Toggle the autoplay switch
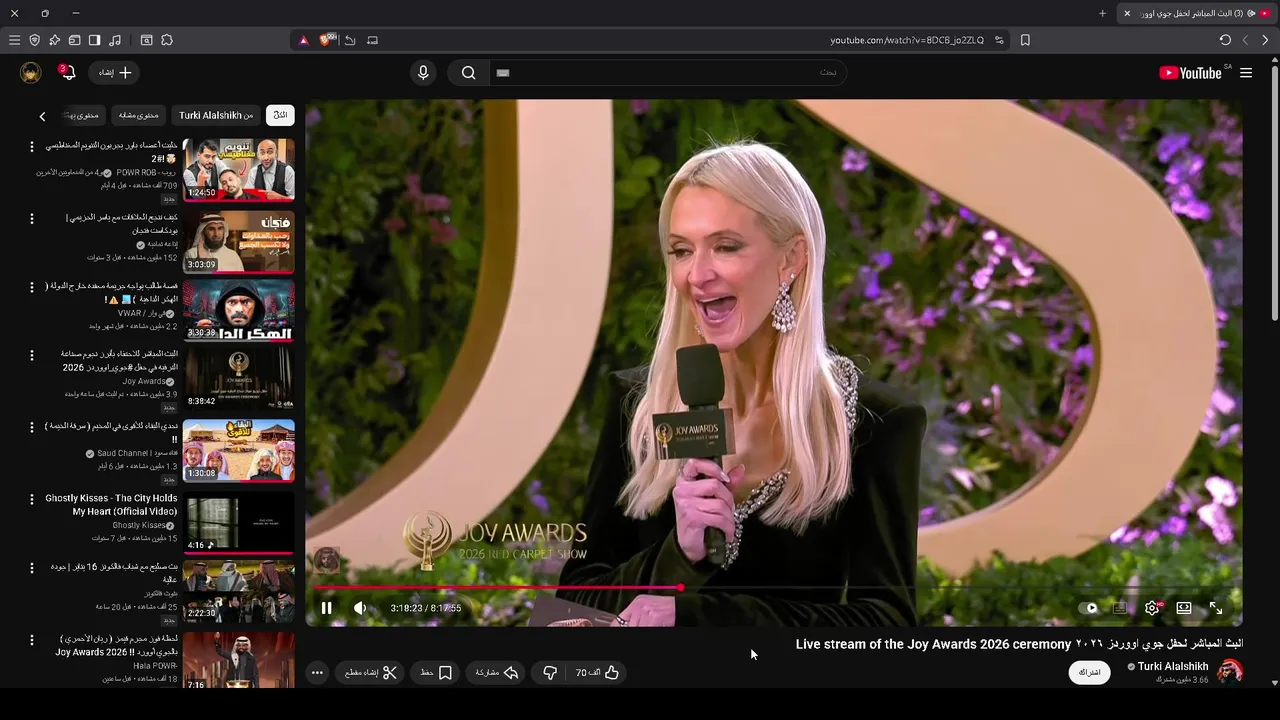The width and height of the screenshot is (1280, 720). pyautogui.click(x=1091, y=608)
